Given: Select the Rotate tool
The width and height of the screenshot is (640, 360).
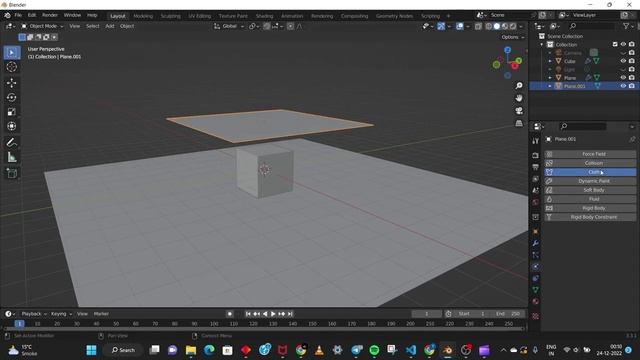Looking at the screenshot, I should point(12,97).
